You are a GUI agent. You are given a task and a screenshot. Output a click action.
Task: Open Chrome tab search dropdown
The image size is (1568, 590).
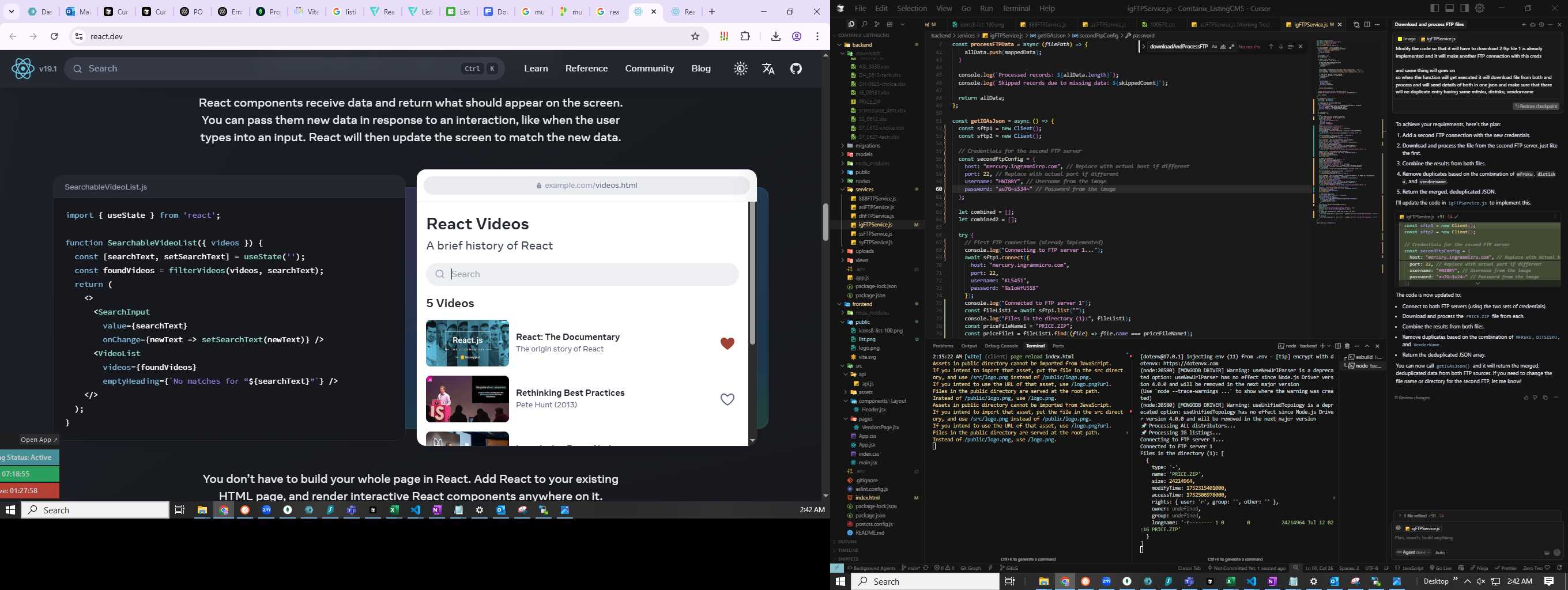[x=11, y=12]
